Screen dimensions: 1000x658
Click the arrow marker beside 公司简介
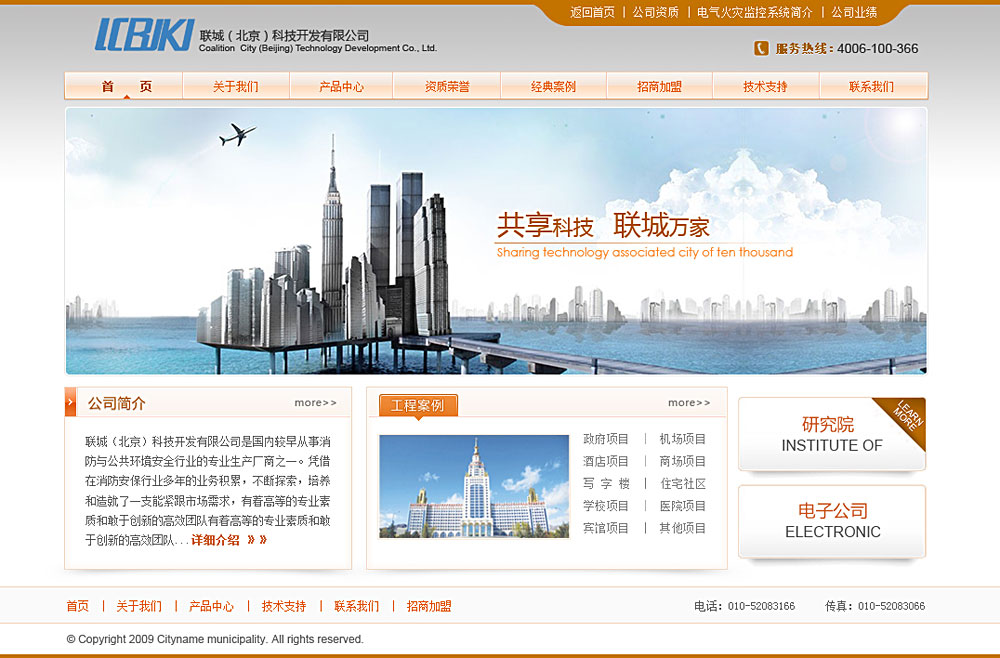coord(69,403)
